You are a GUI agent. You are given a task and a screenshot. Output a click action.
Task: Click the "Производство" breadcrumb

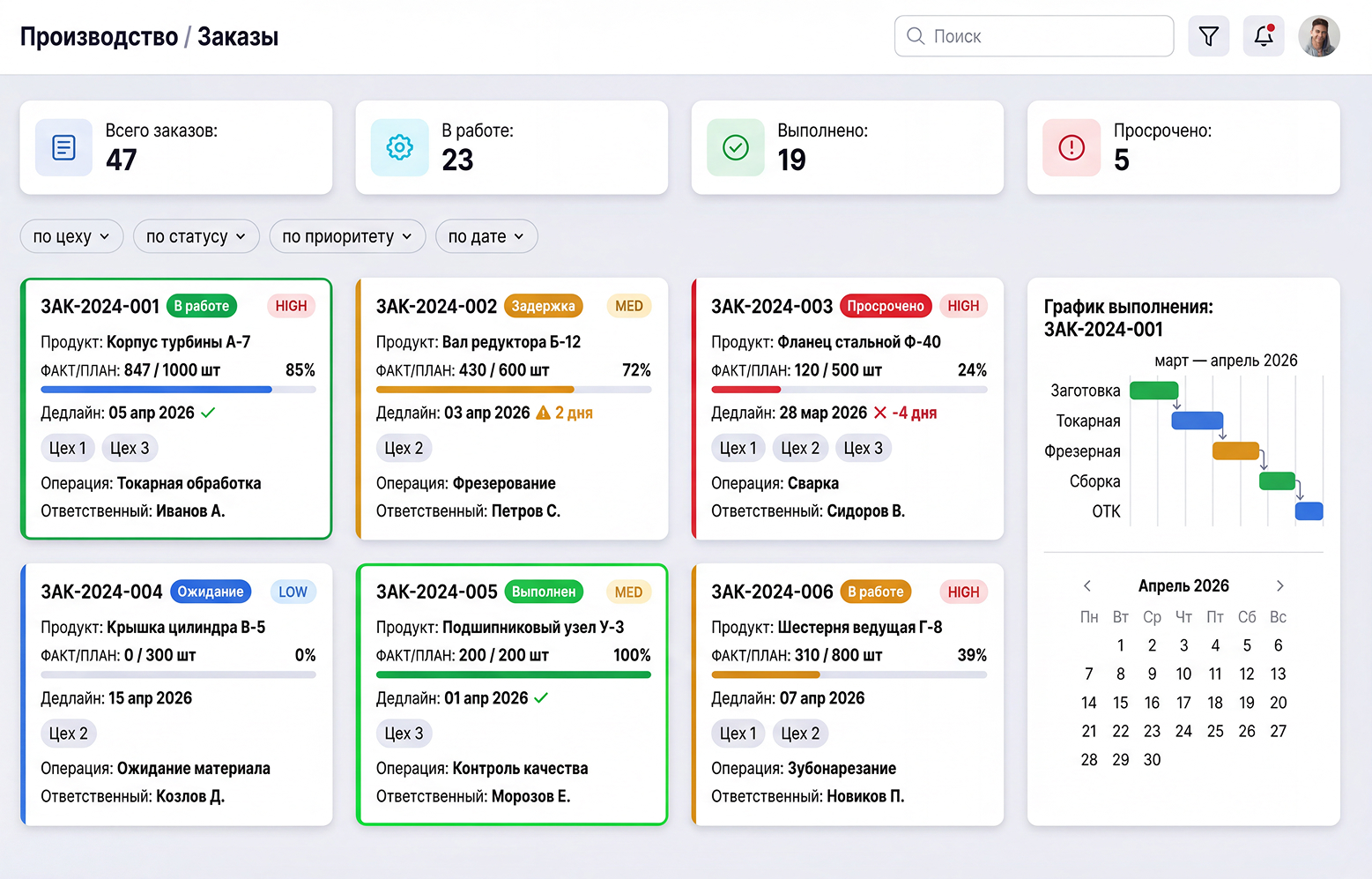pyautogui.click(x=99, y=37)
